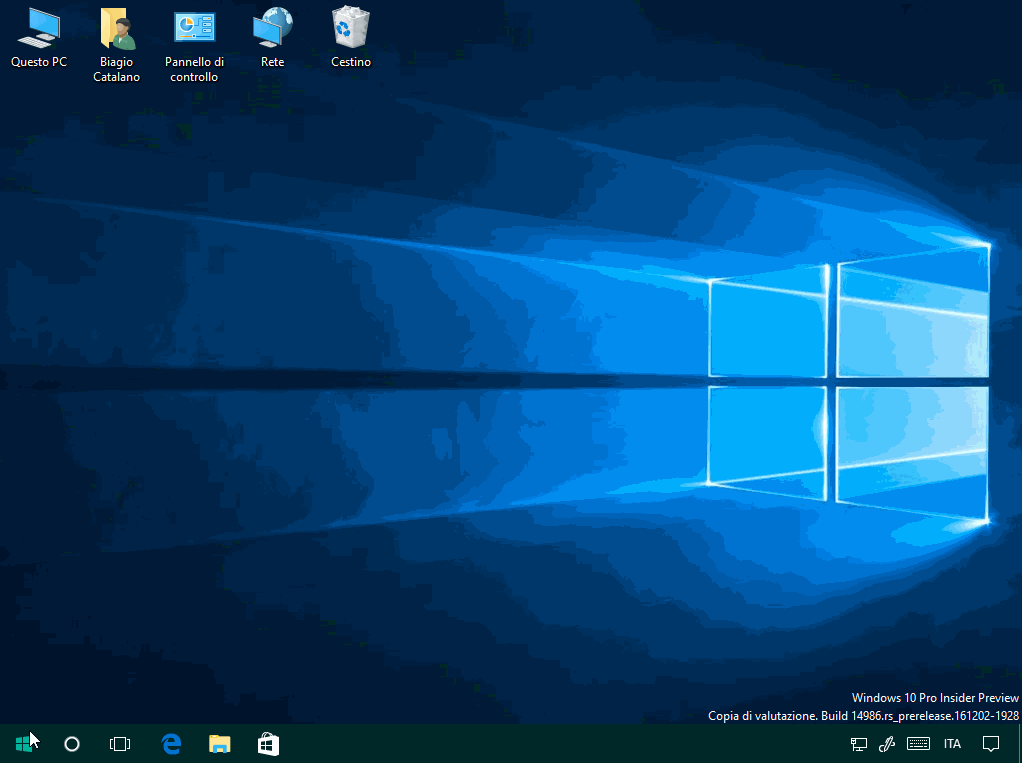Show the touch keyboard from the tray
1022x763 pixels.
point(918,743)
